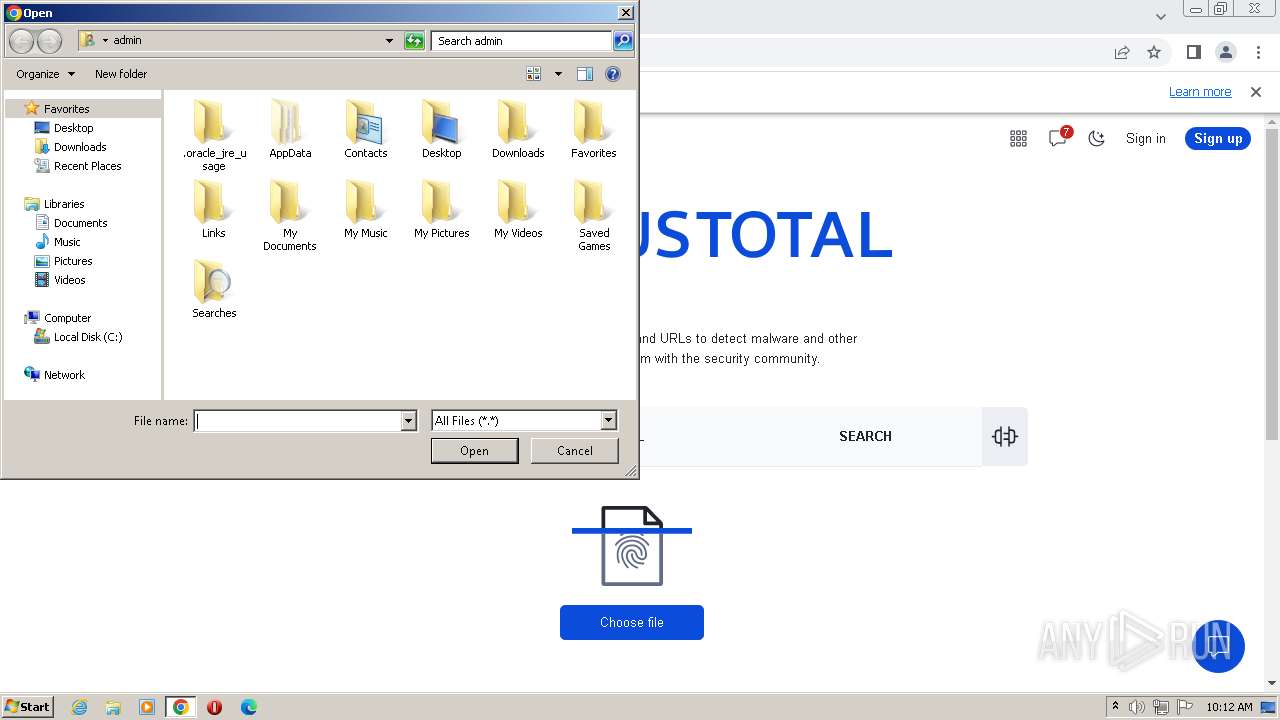Click the Sign up button
This screenshot has width=1280, height=720.
(x=1218, y=139)
